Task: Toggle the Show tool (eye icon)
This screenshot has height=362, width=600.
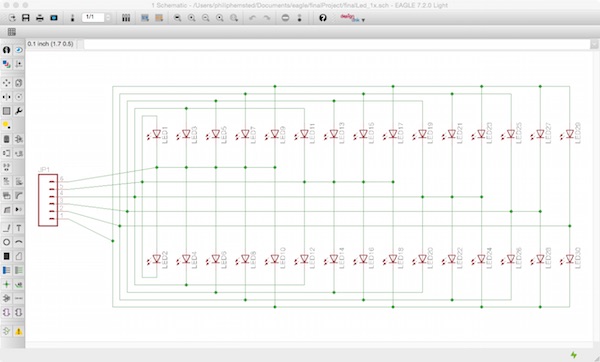Action: pos(19,50)
